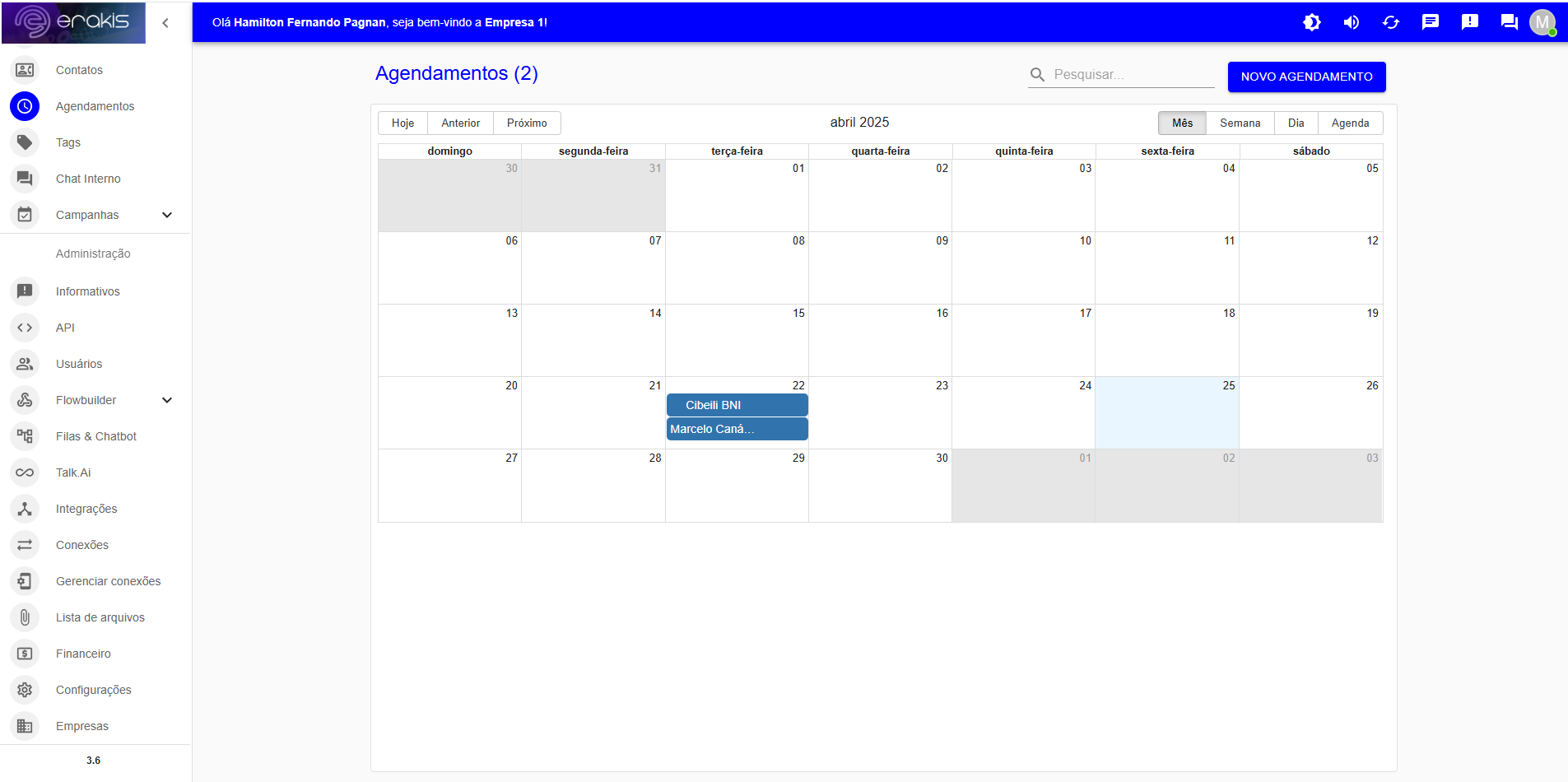Screen dimensions: 1568x782
Task: Switch calendar to Semana view
Action: pyautogui.click(x=1240, y=123)
